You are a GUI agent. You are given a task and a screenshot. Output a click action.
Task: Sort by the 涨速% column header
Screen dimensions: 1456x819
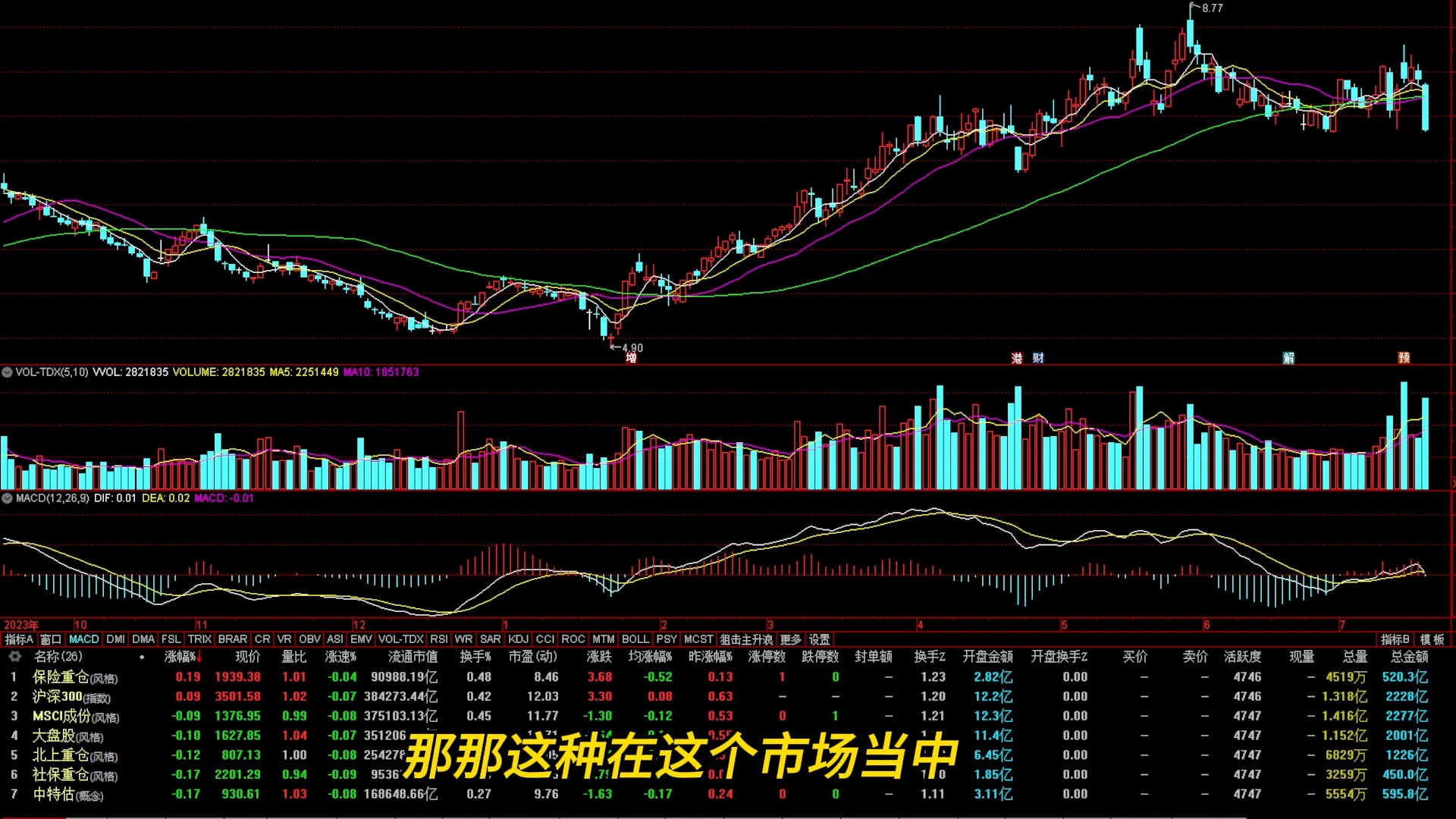(x=341, y=657)
